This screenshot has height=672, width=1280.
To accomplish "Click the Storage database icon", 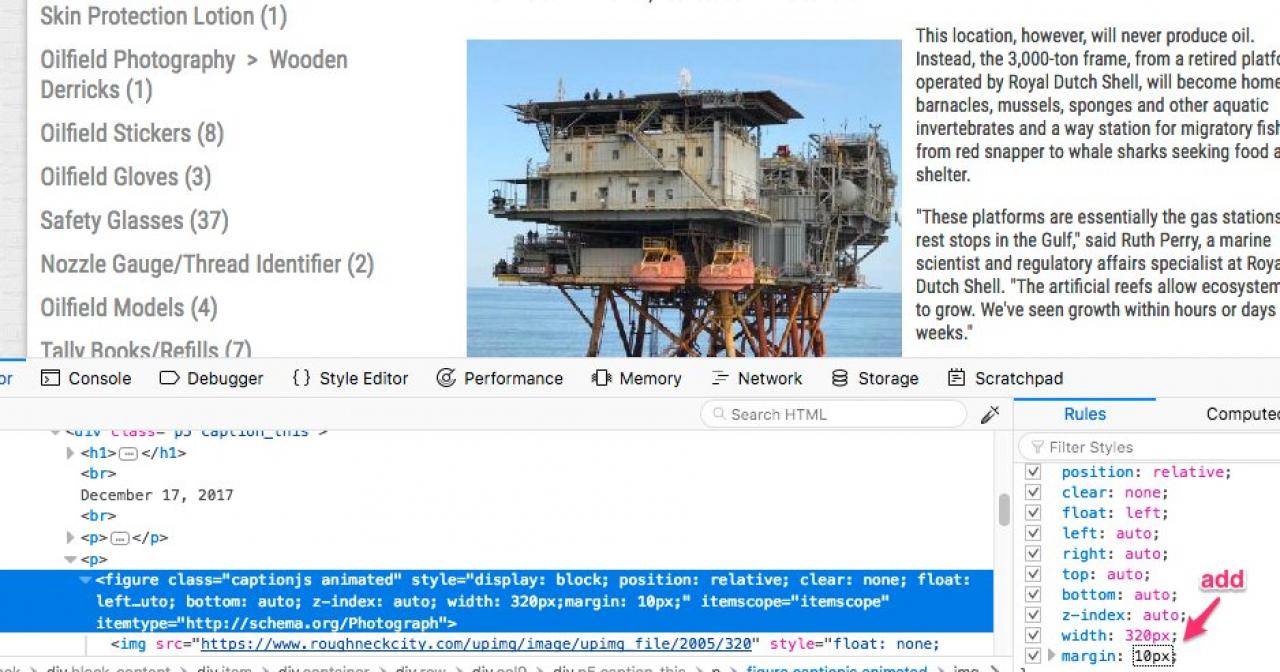I will [840, 378].
